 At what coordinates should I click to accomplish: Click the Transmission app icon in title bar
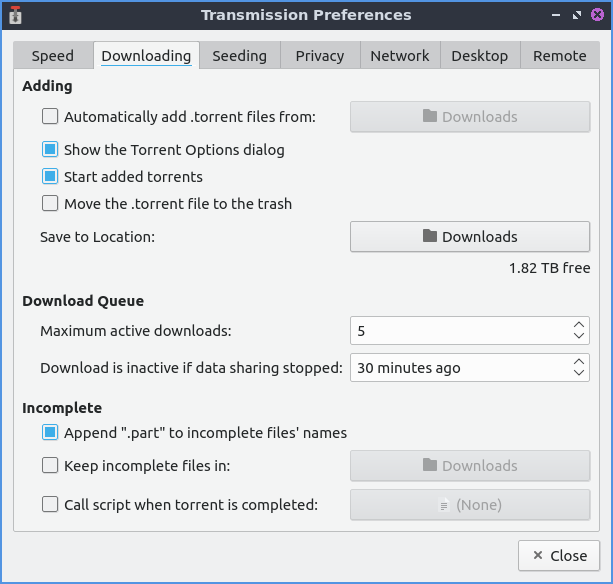(15, 15)
